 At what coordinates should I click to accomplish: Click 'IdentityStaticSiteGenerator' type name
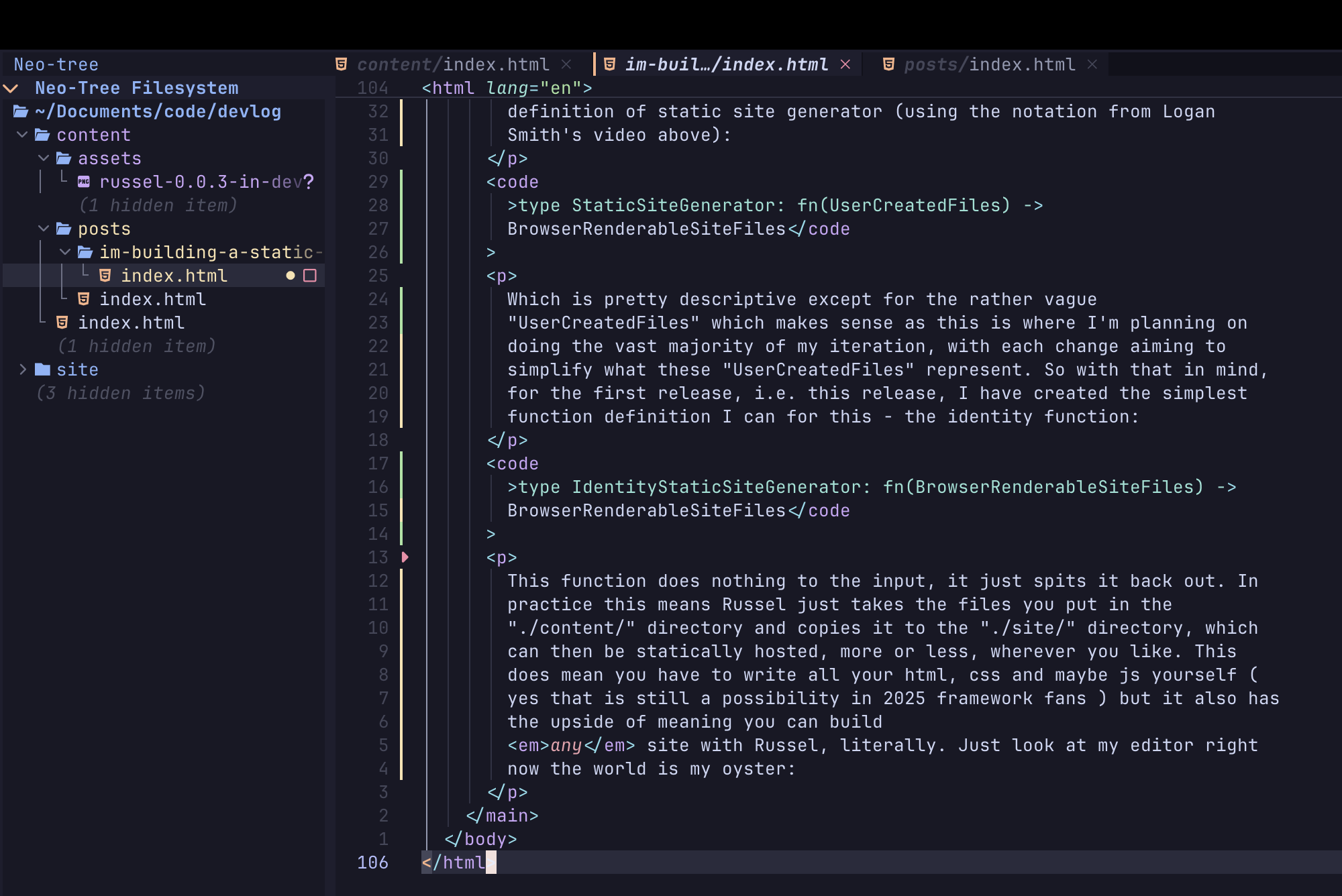[x=716, y=487]
